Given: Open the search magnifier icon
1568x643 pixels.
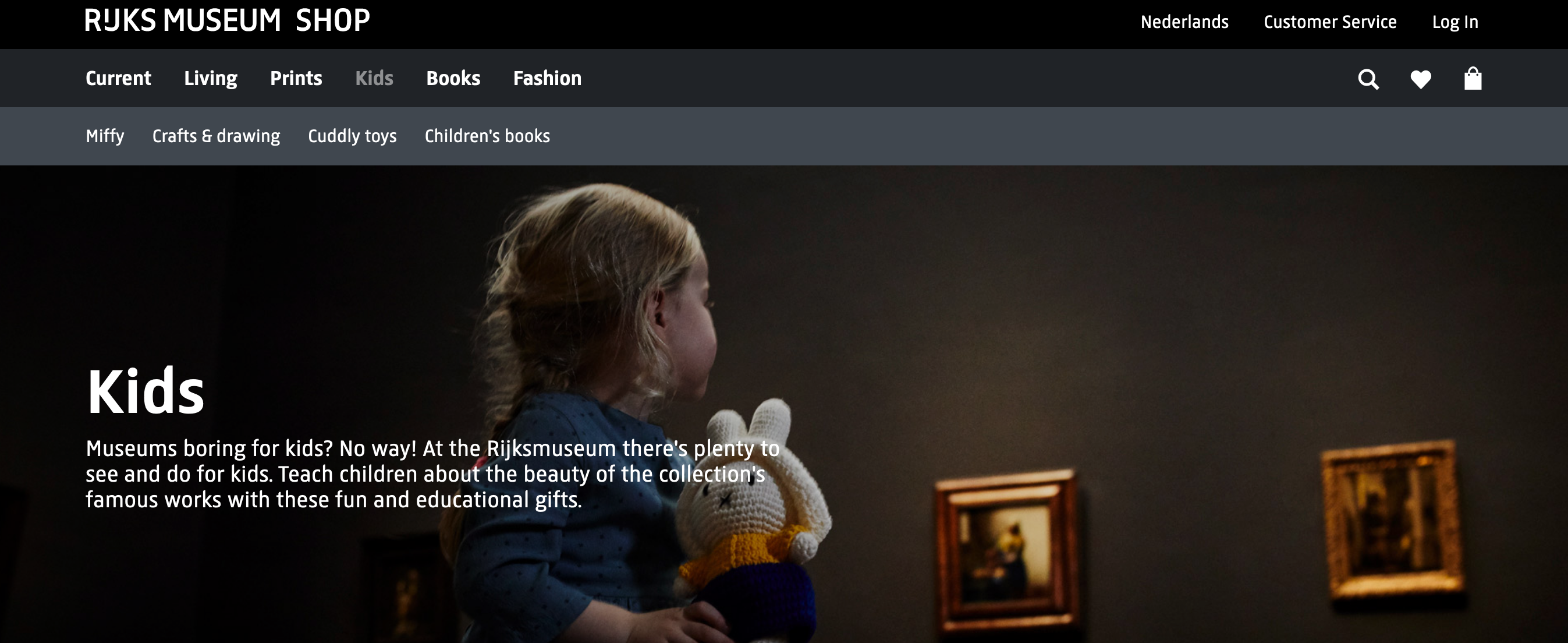Looking at the screenshot, I should (1368, 79).
